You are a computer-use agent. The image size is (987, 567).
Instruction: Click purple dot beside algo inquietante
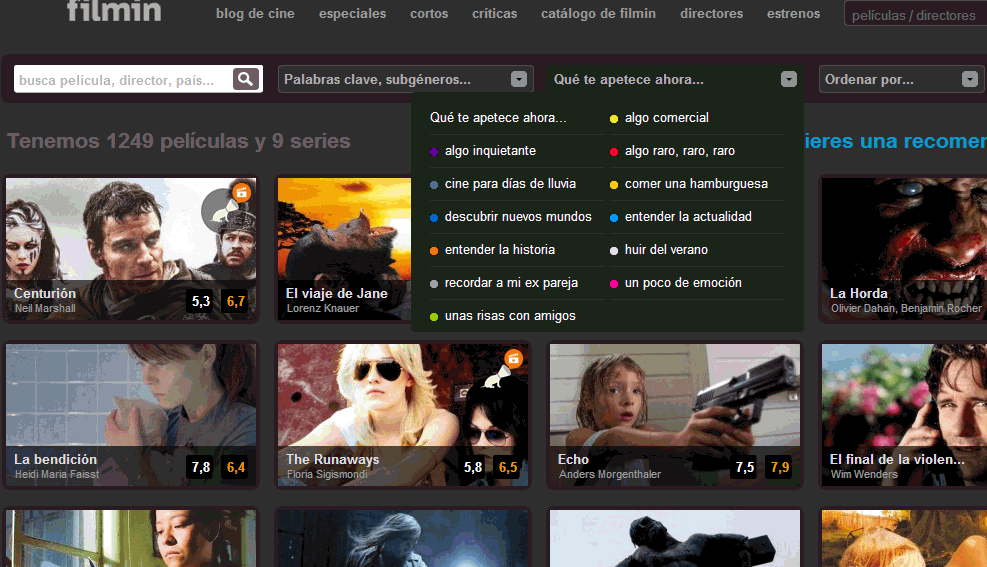[434, 152]
